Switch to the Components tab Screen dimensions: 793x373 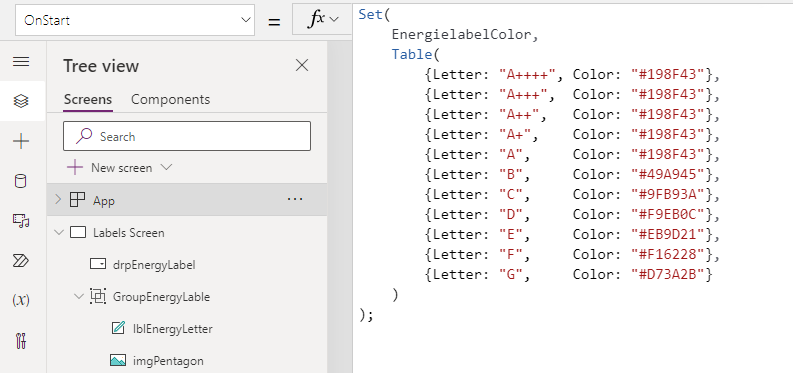pyautogui.click(x=170, y=100)
